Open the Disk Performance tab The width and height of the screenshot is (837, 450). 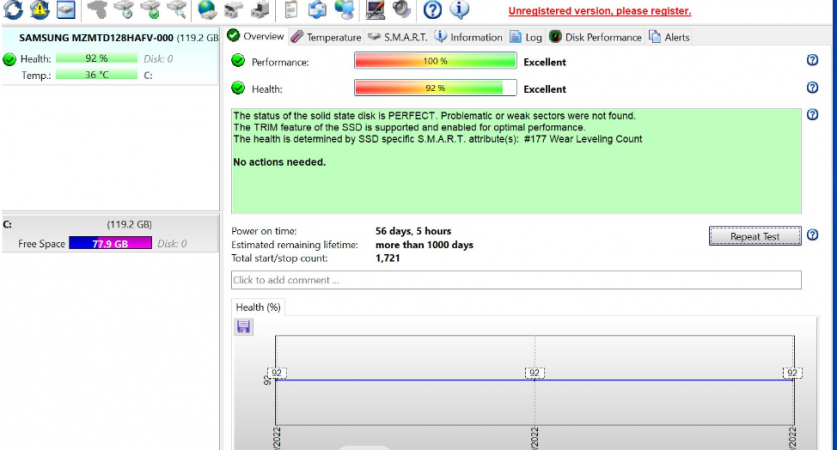pos(595,37)
